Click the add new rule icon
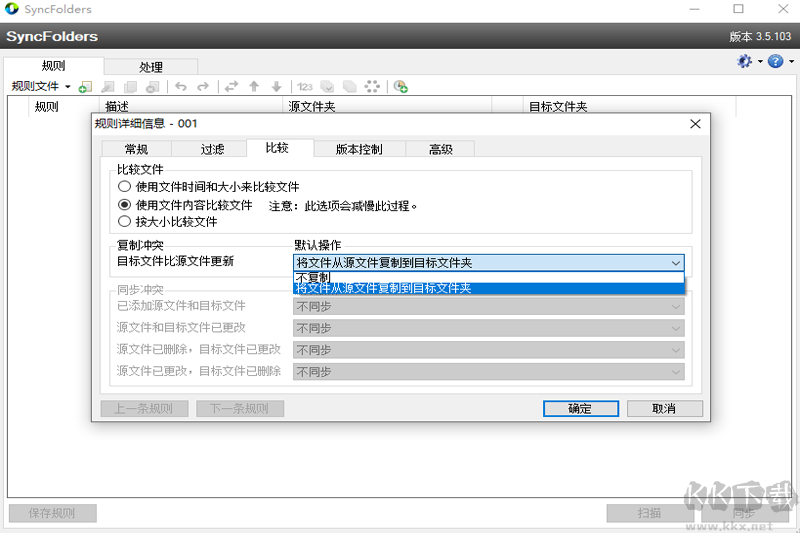 tap(85, 87)
